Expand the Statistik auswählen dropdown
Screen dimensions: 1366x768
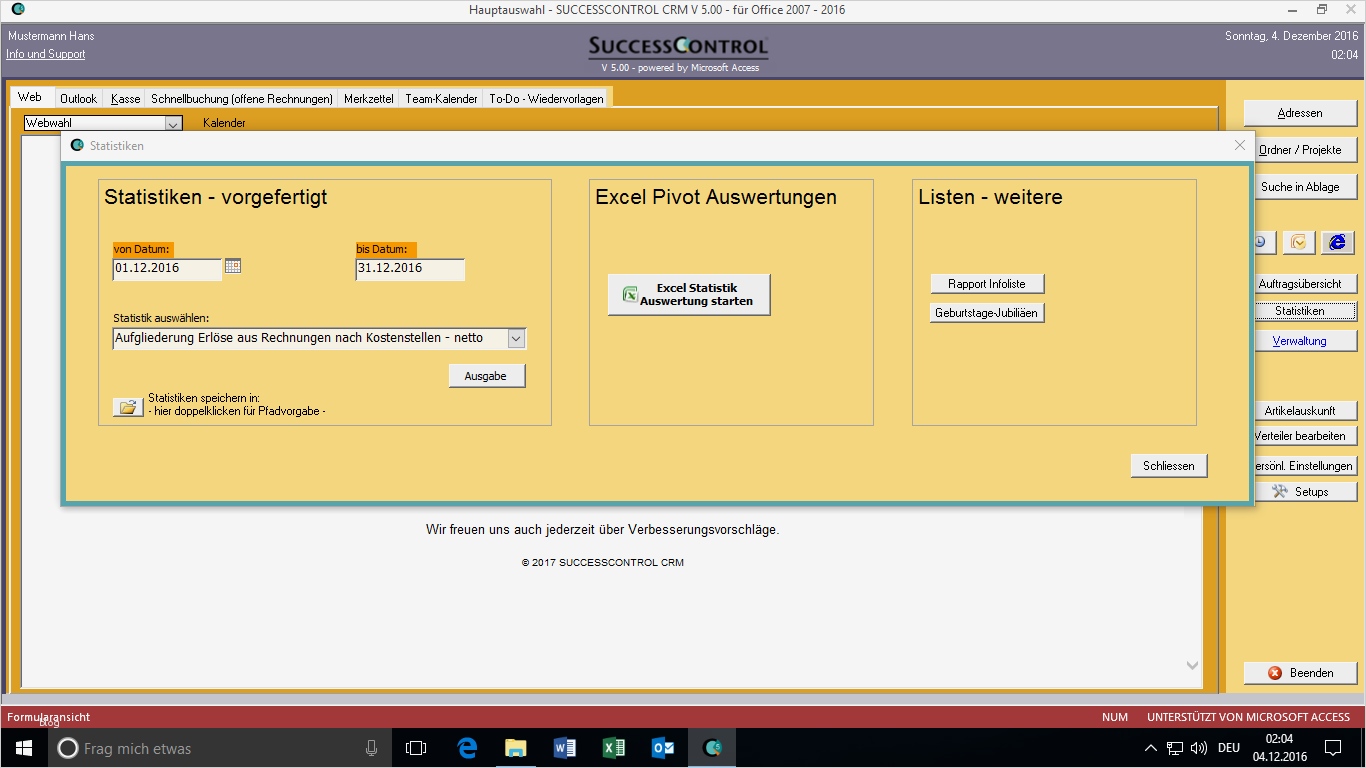click(x=516, y=339)
